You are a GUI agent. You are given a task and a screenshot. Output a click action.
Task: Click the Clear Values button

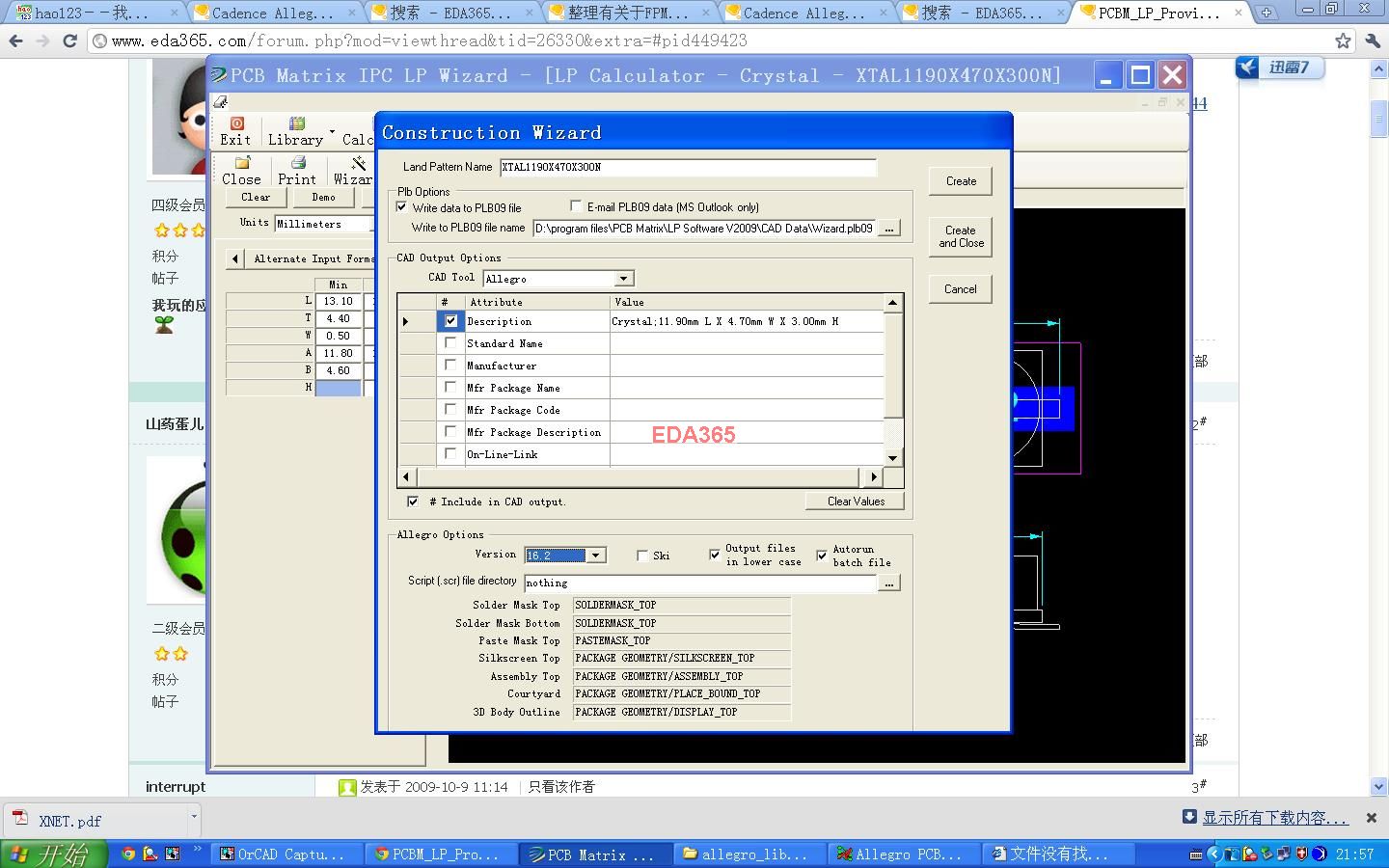tap(855, 501)
